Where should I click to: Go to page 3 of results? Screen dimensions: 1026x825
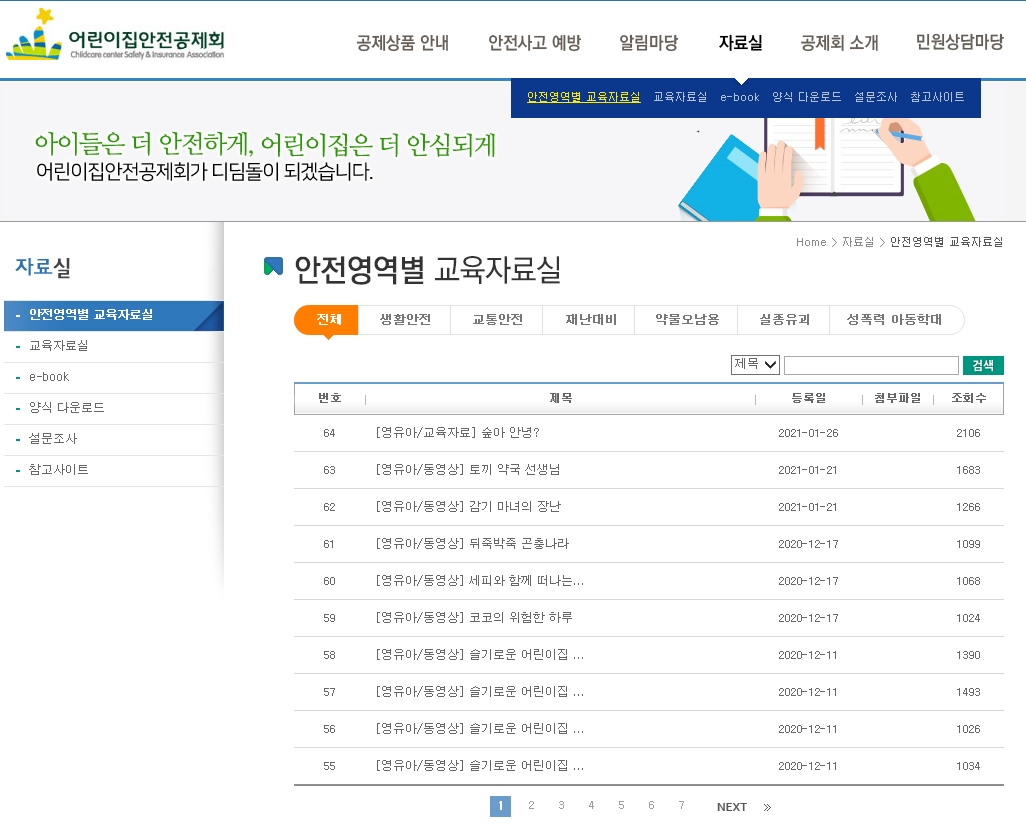click(x=561, y=806)
